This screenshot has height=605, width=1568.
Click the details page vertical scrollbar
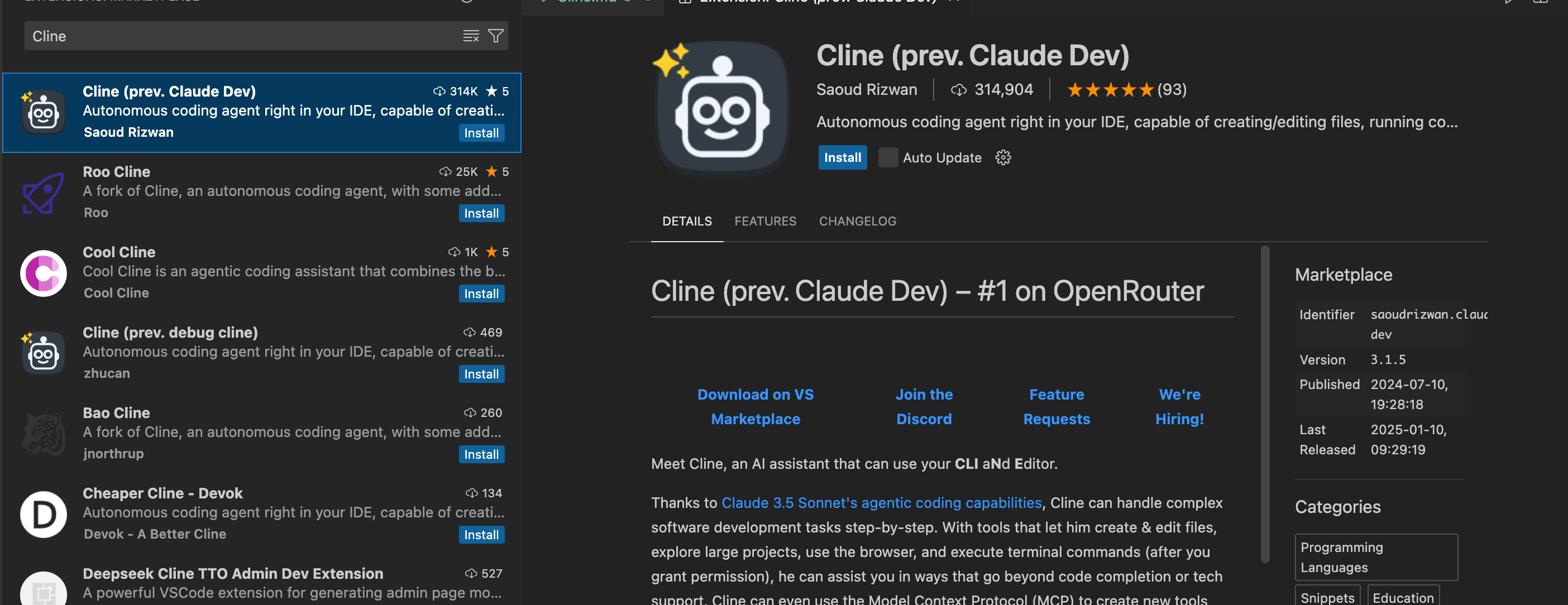pos(1264,404)
